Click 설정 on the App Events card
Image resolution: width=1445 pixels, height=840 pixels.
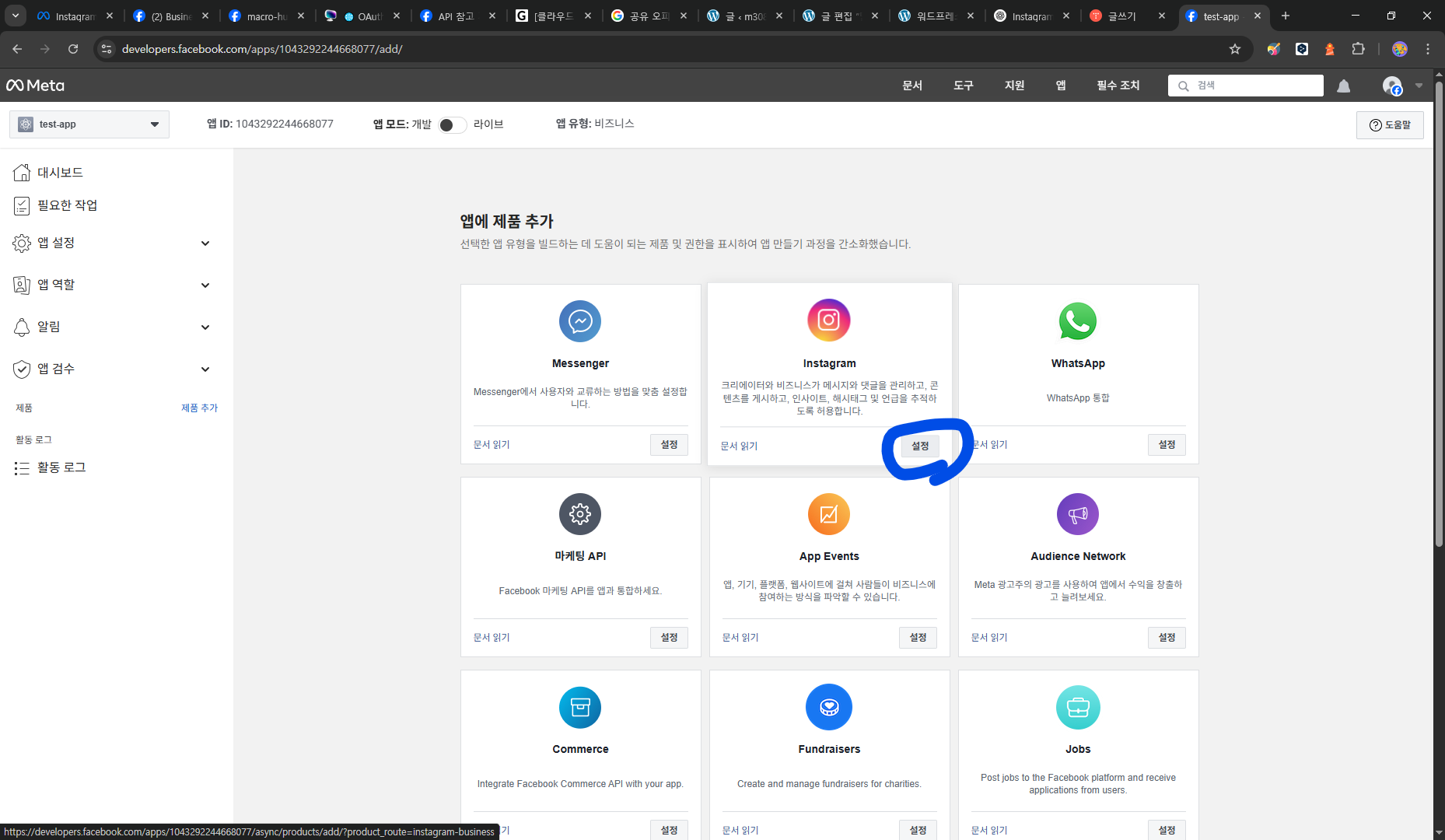click(918, 638)
